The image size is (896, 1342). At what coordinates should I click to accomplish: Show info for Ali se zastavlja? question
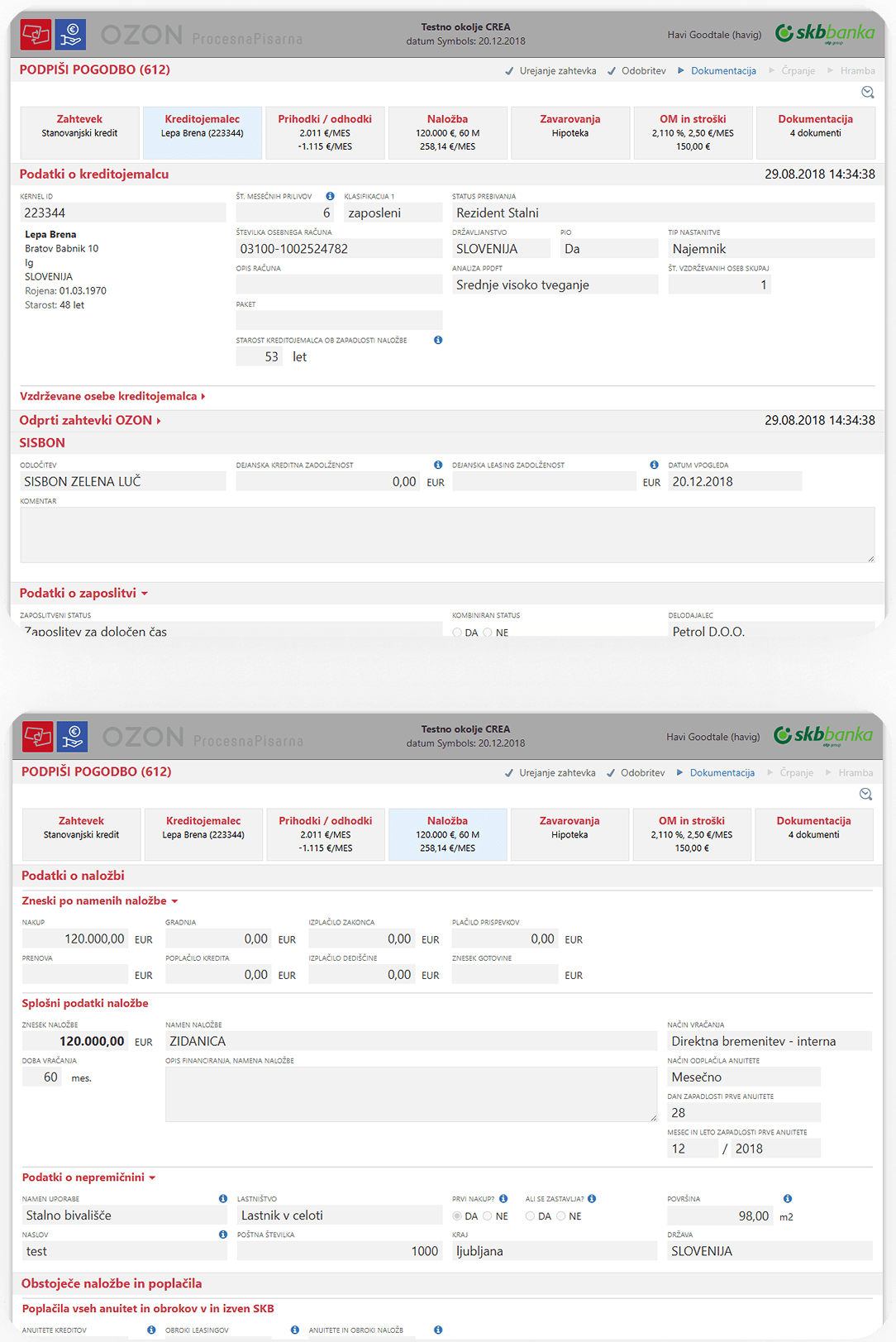pos(592,1198)
